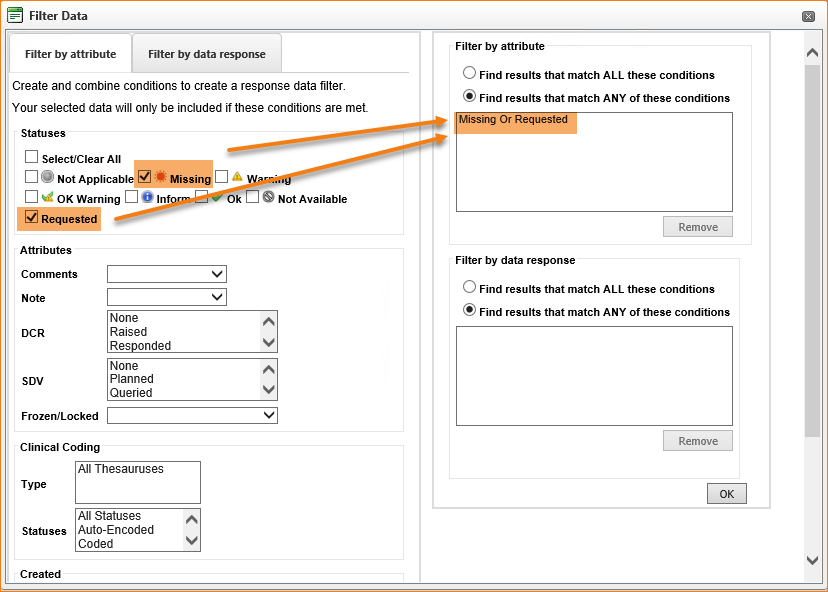Screen dimensions: 828x592
Task: Click down arrow in SDV list
Action: coord(268,390)
